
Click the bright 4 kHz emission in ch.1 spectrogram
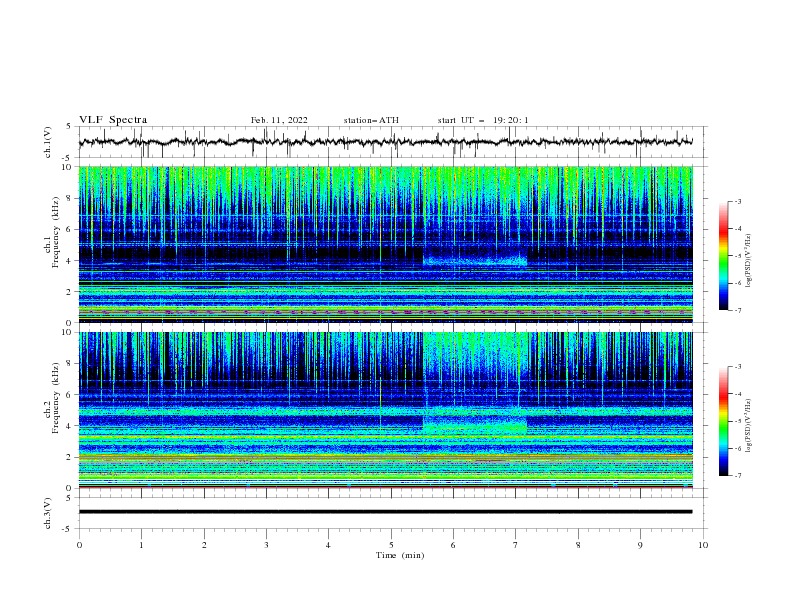coord(475,261)
